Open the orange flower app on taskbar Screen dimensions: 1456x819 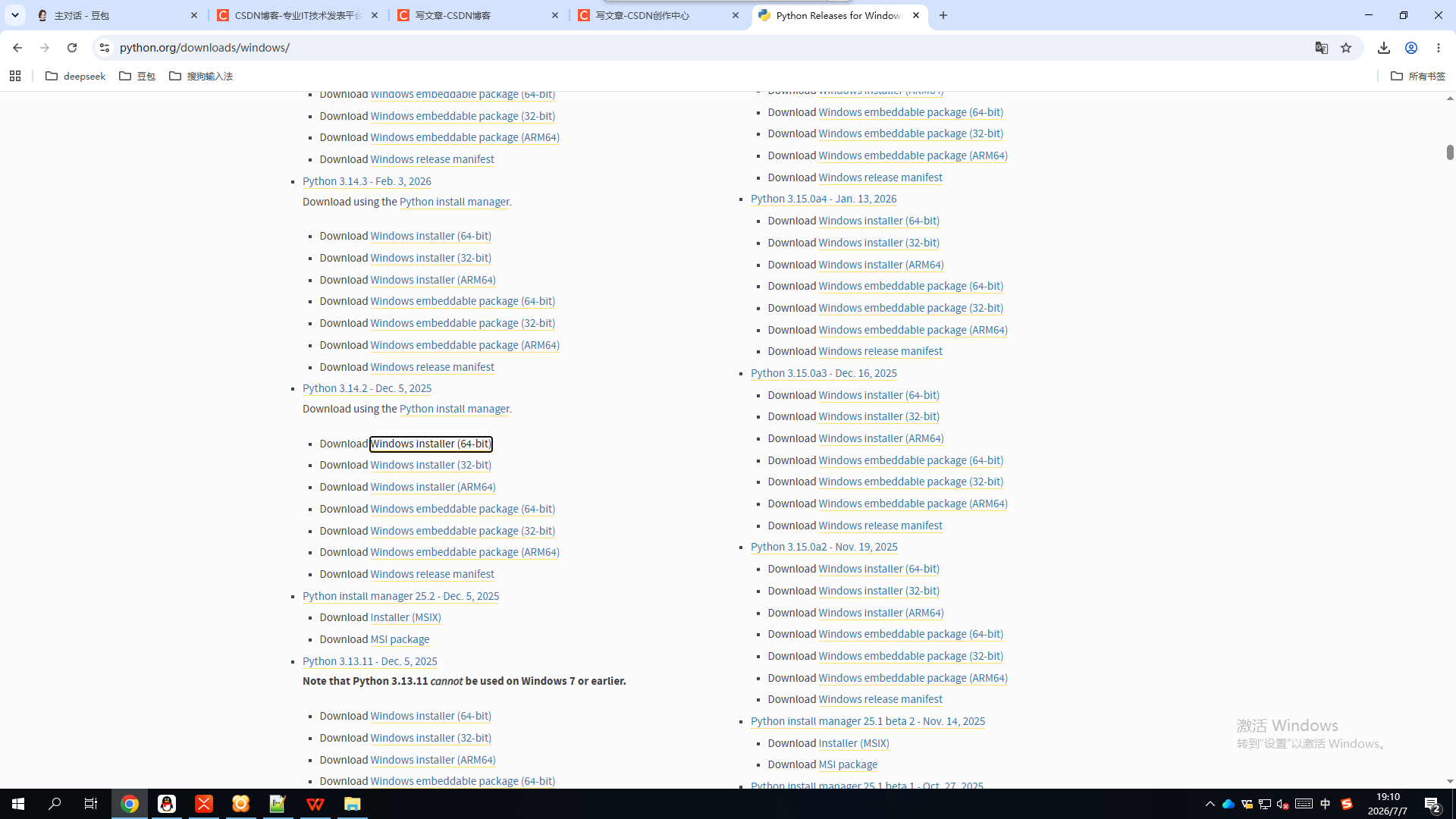[240, 804]
